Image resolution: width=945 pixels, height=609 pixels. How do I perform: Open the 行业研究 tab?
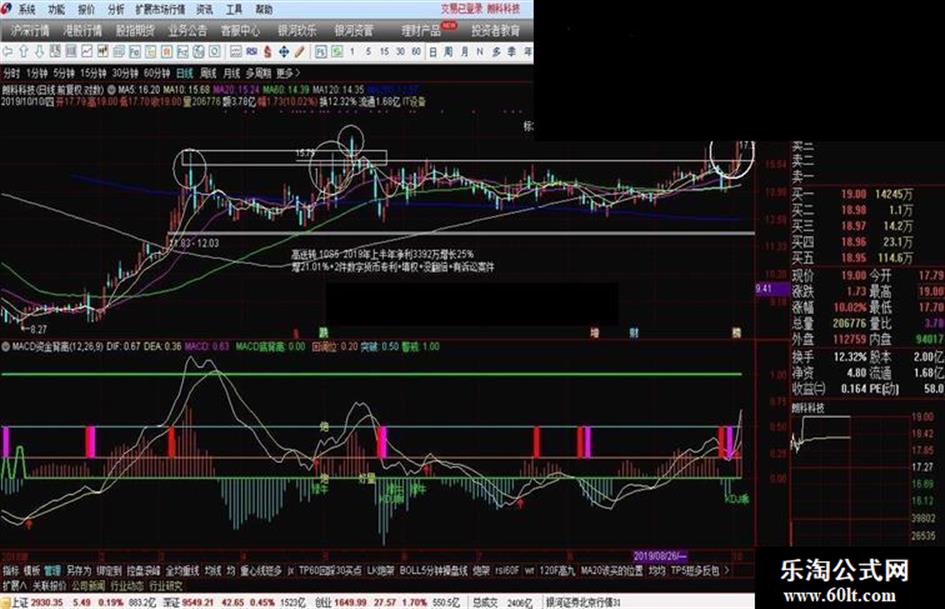pos(166,585)
